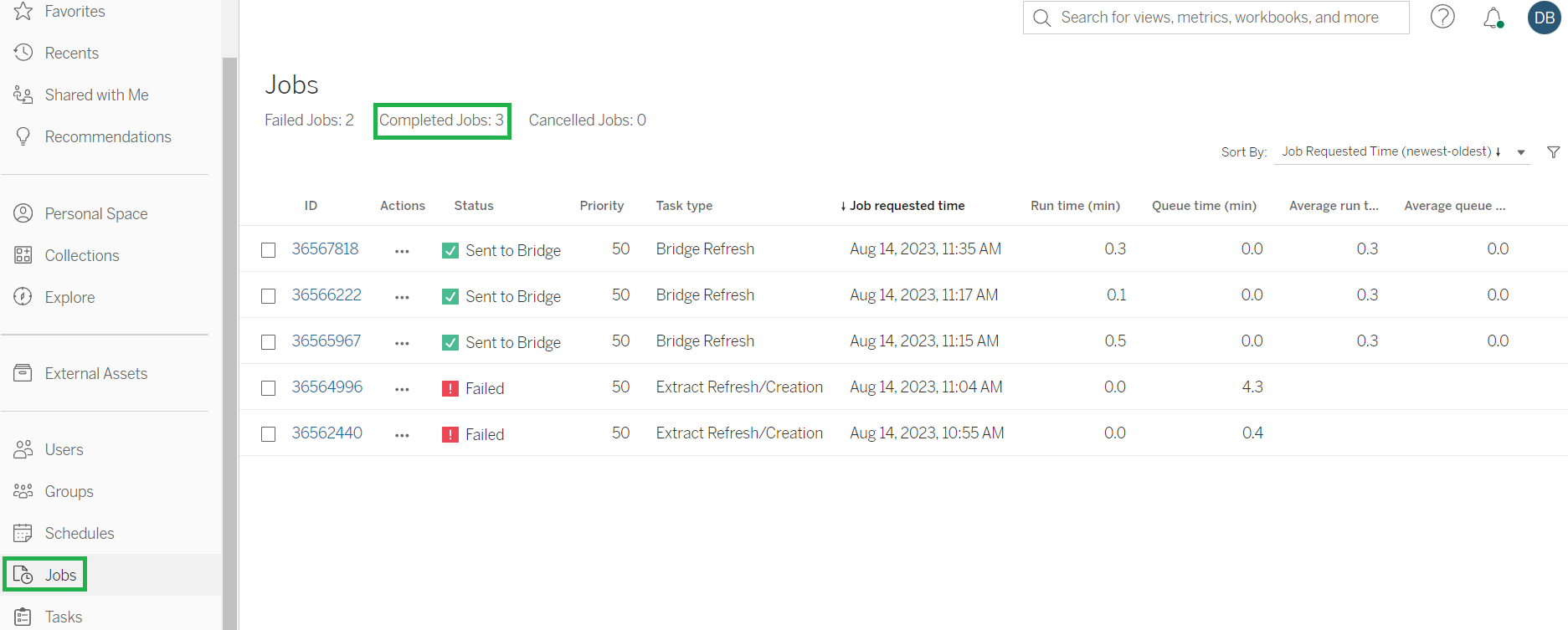The height and width of the screenshot is (630, 1568).
Task: Go to Schedules in the sidebar
Action: 80,533
